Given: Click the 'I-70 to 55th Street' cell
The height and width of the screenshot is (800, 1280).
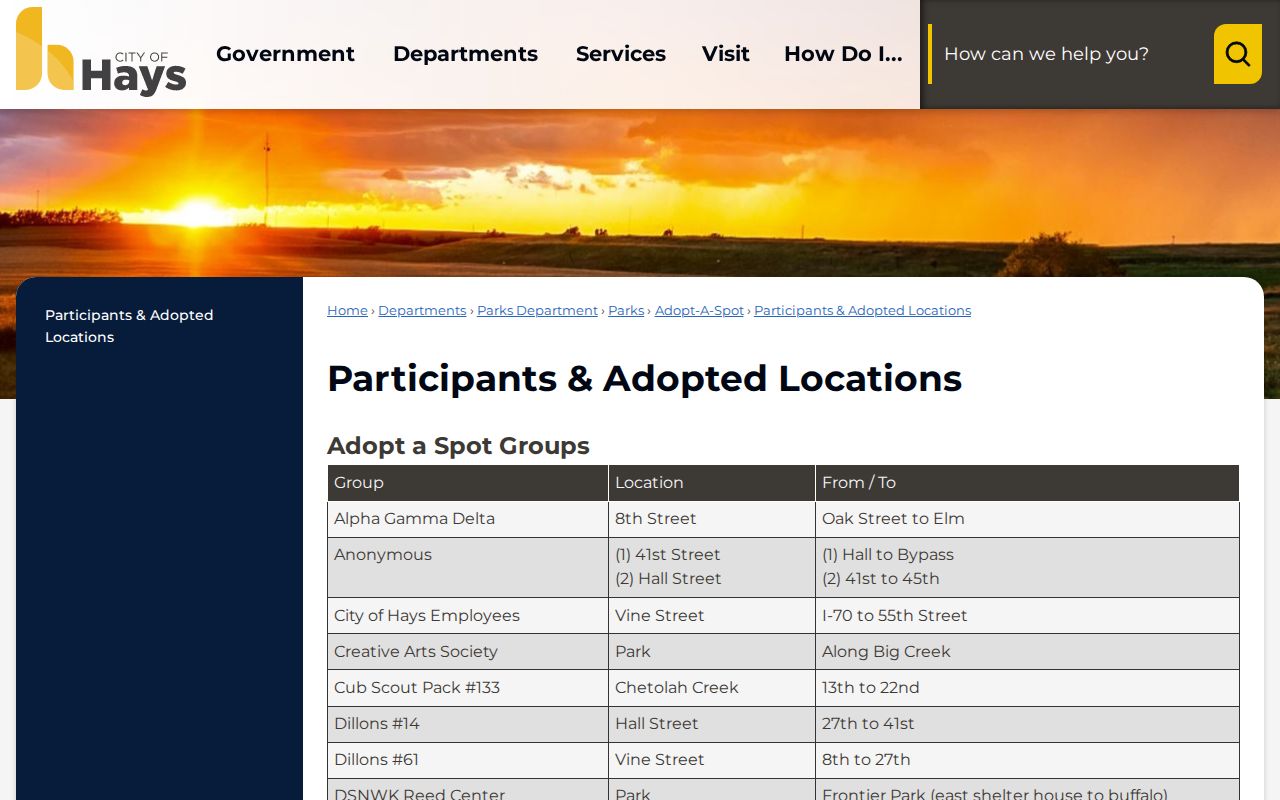Looking at the screenshot, I should (1027, 616).
